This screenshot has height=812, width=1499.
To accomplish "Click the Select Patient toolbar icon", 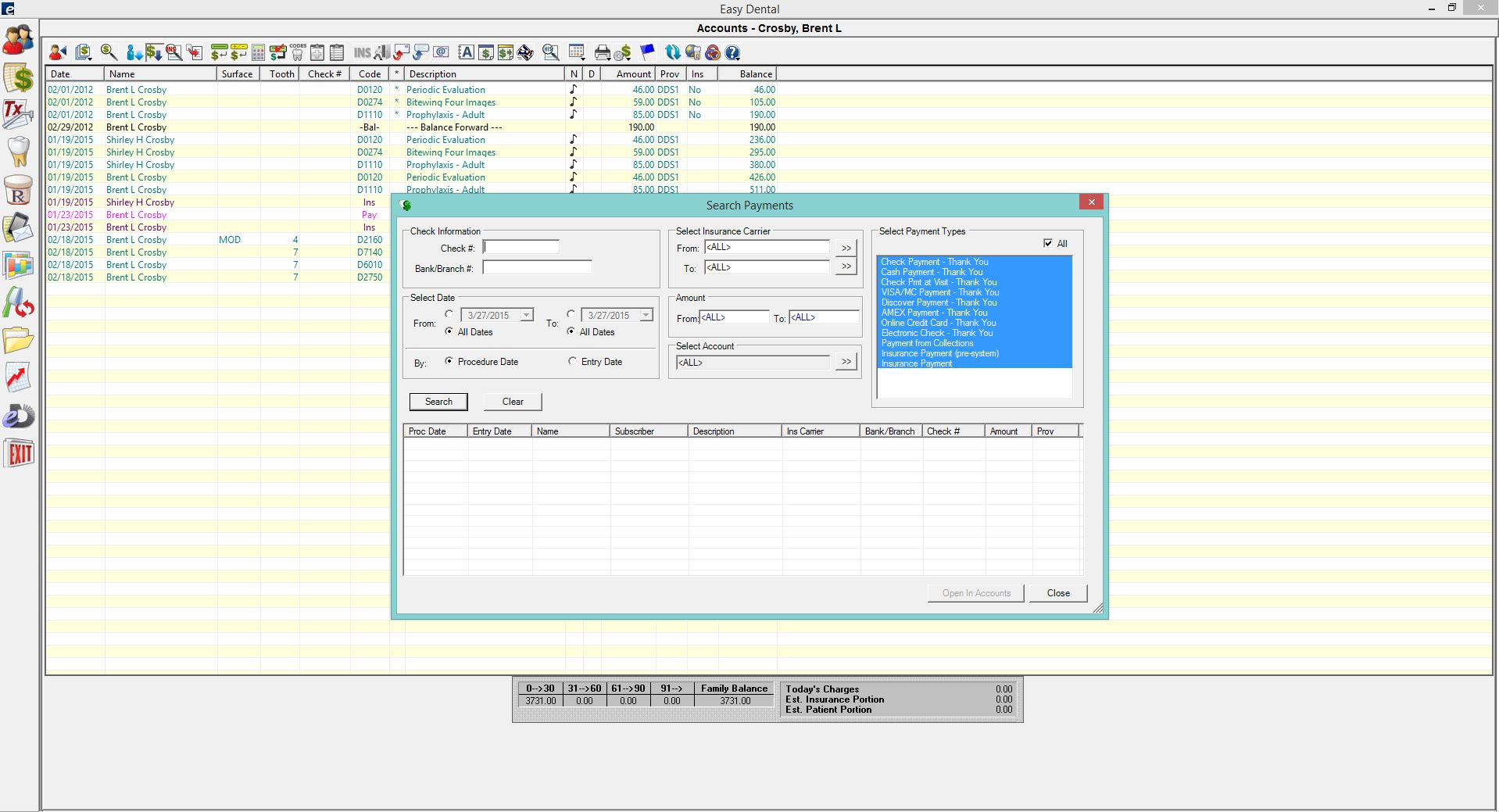I will click(x=58, y=52).
